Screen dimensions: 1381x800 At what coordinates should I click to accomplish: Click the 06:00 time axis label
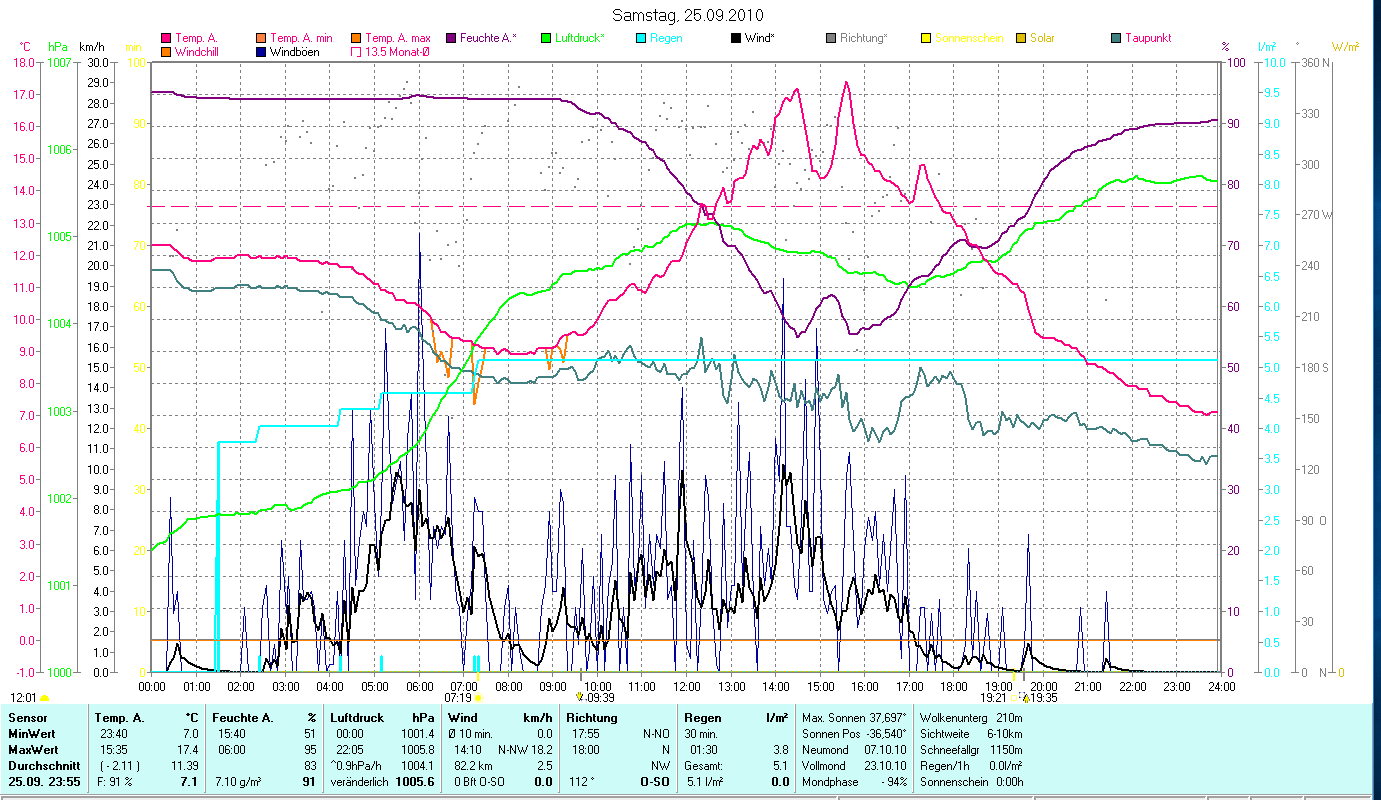[419, 687]
